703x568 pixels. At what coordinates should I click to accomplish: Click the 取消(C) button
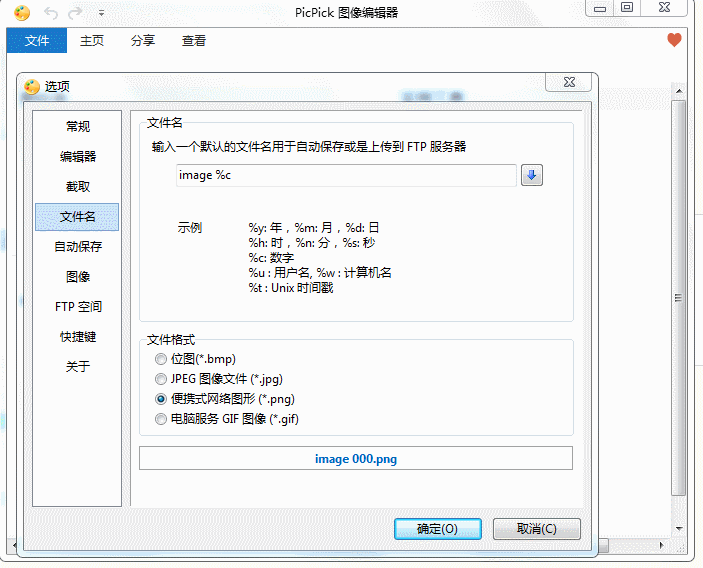tap(537, 529)
